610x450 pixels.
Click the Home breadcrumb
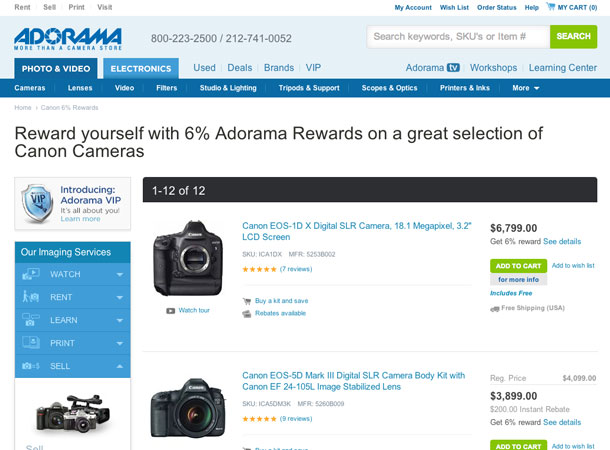[x=23, y=108]
